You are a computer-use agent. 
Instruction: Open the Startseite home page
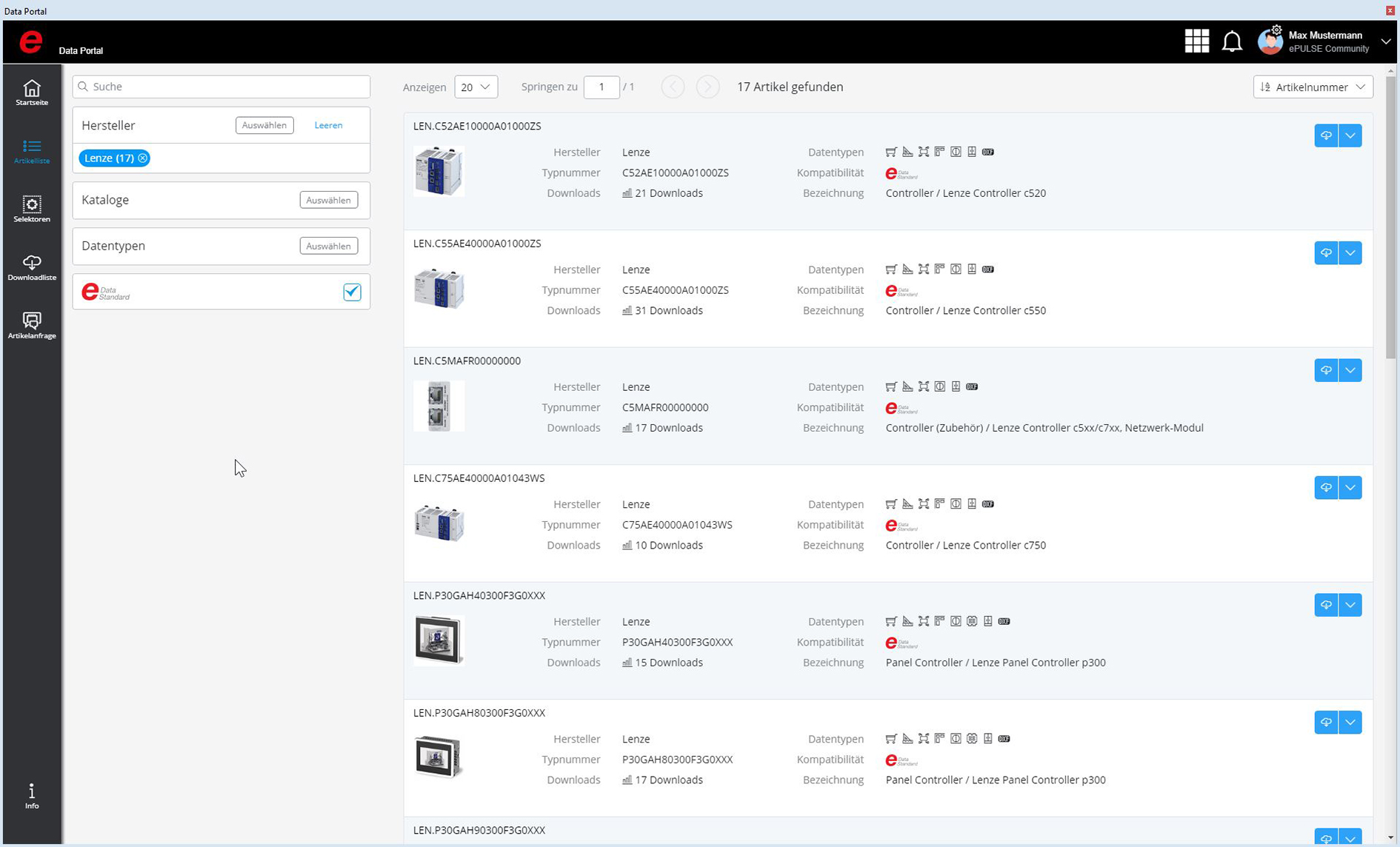31,93
